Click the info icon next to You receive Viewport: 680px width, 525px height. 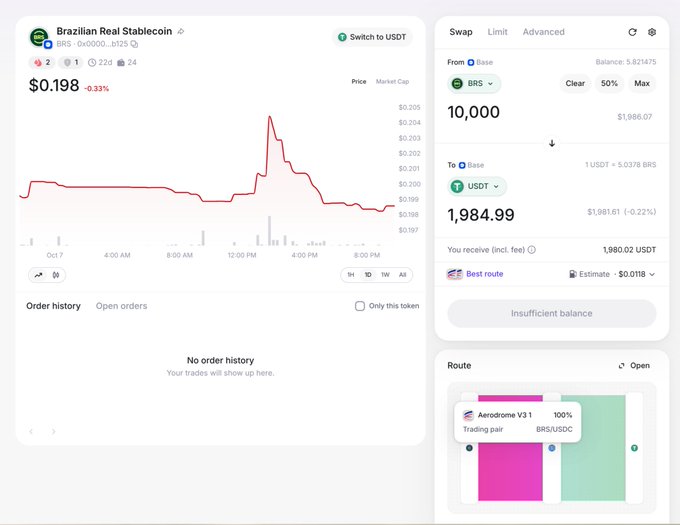coord(532,250)
